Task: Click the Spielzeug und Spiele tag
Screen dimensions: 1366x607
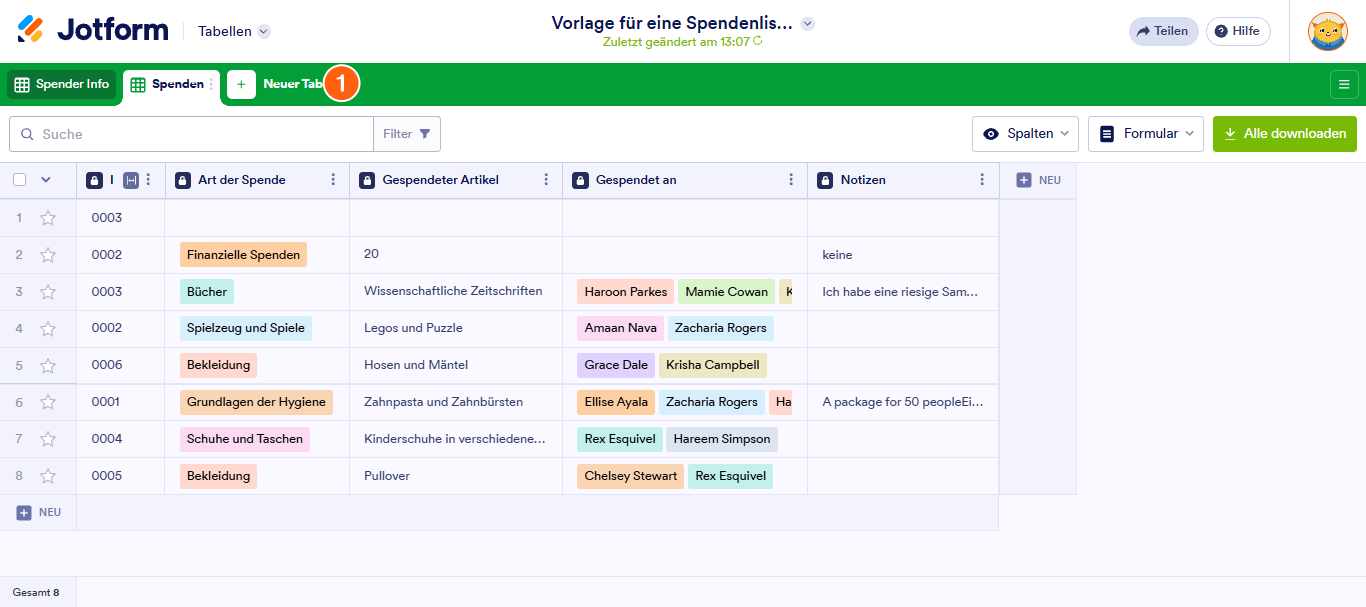Action: coord(246,328)
